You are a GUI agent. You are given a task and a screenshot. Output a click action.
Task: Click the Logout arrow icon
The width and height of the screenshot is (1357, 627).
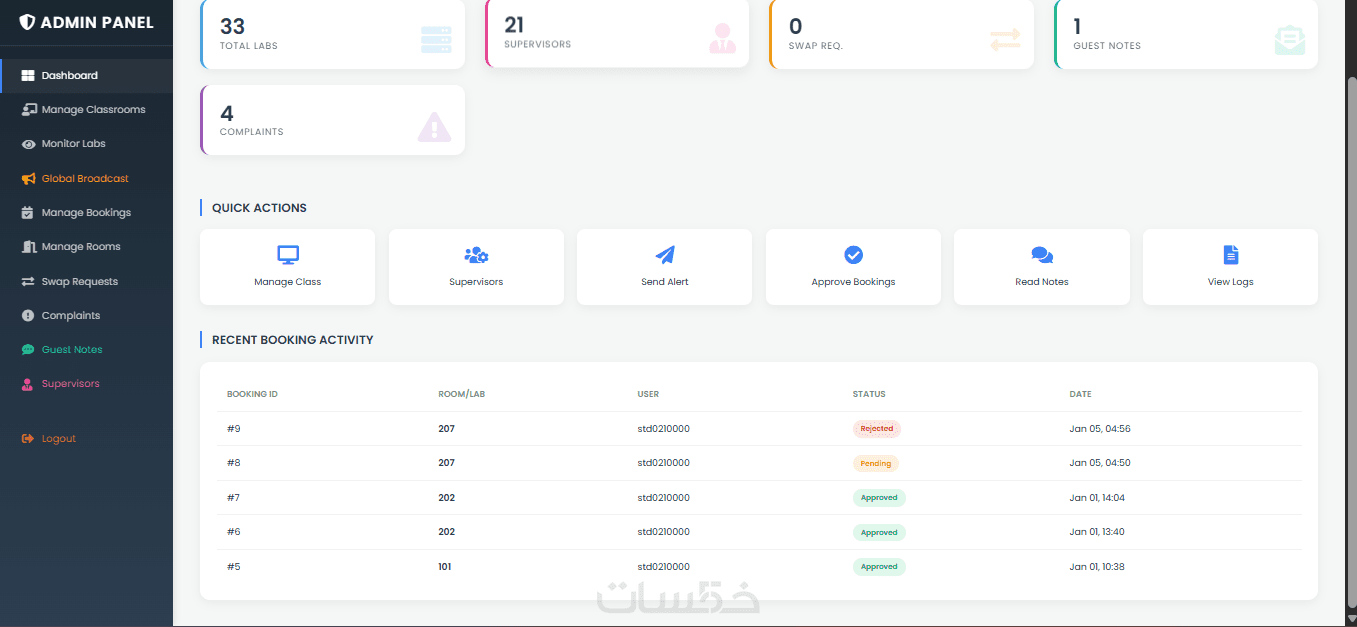tap(28, 439)
